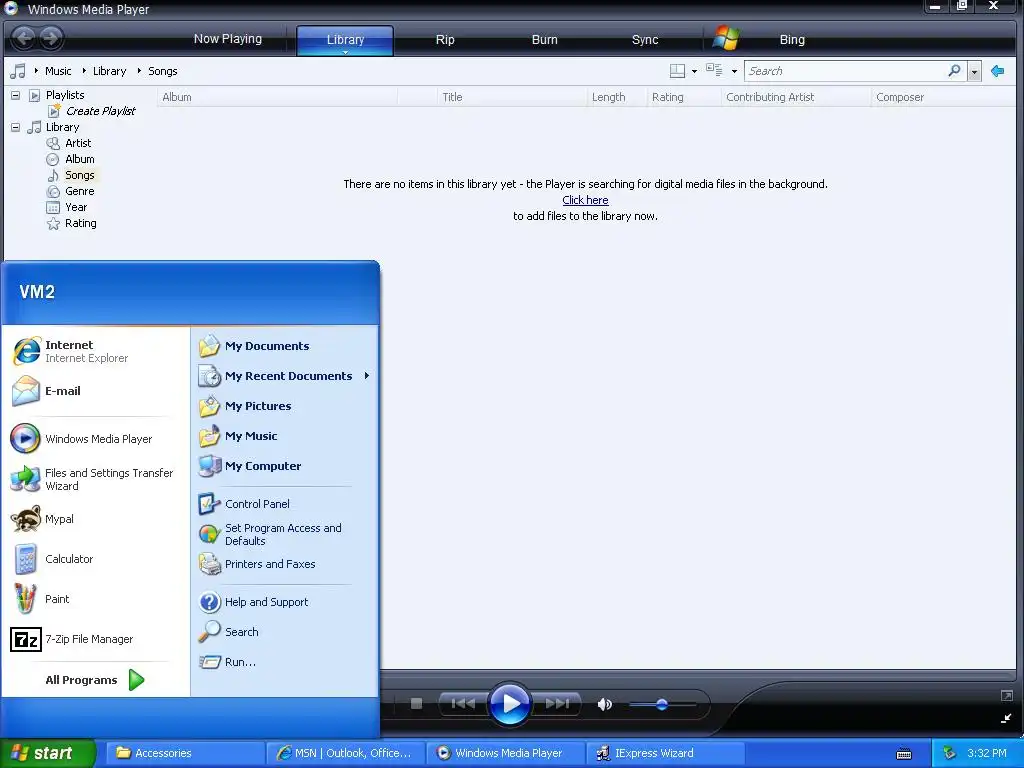Screen dimensions: 1024x768
Task: Open My Documents from Start menu
Action: pos(284,346)
